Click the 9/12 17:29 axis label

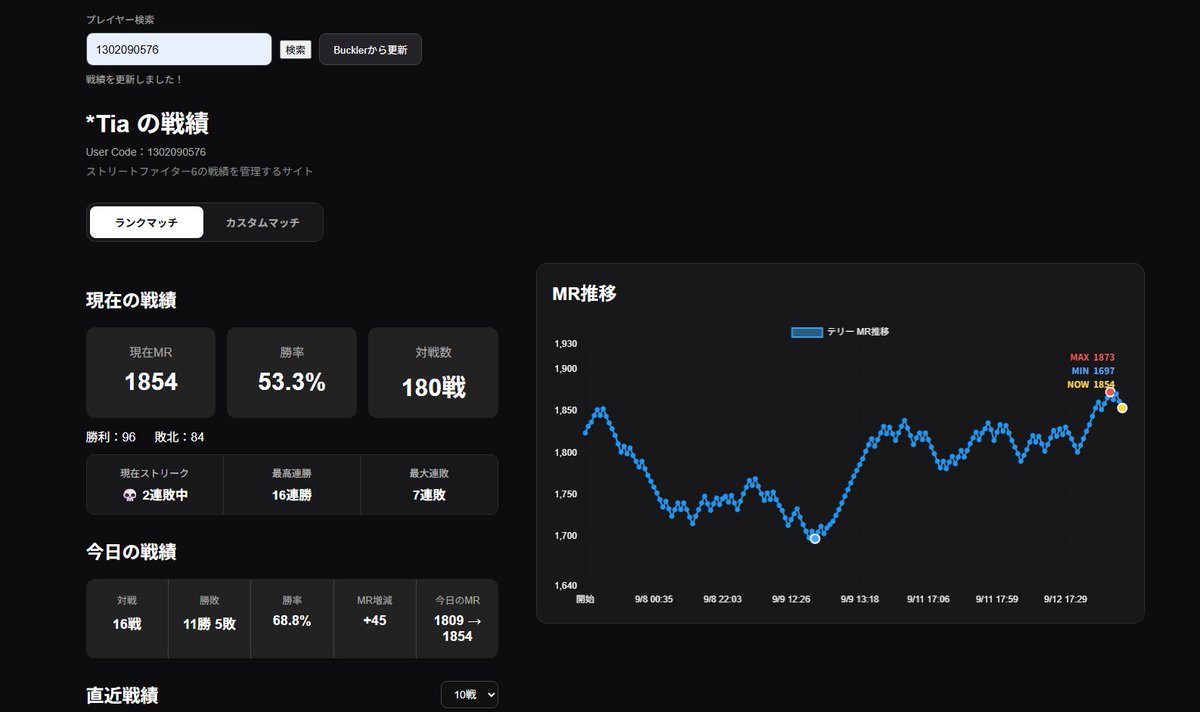1065,599
